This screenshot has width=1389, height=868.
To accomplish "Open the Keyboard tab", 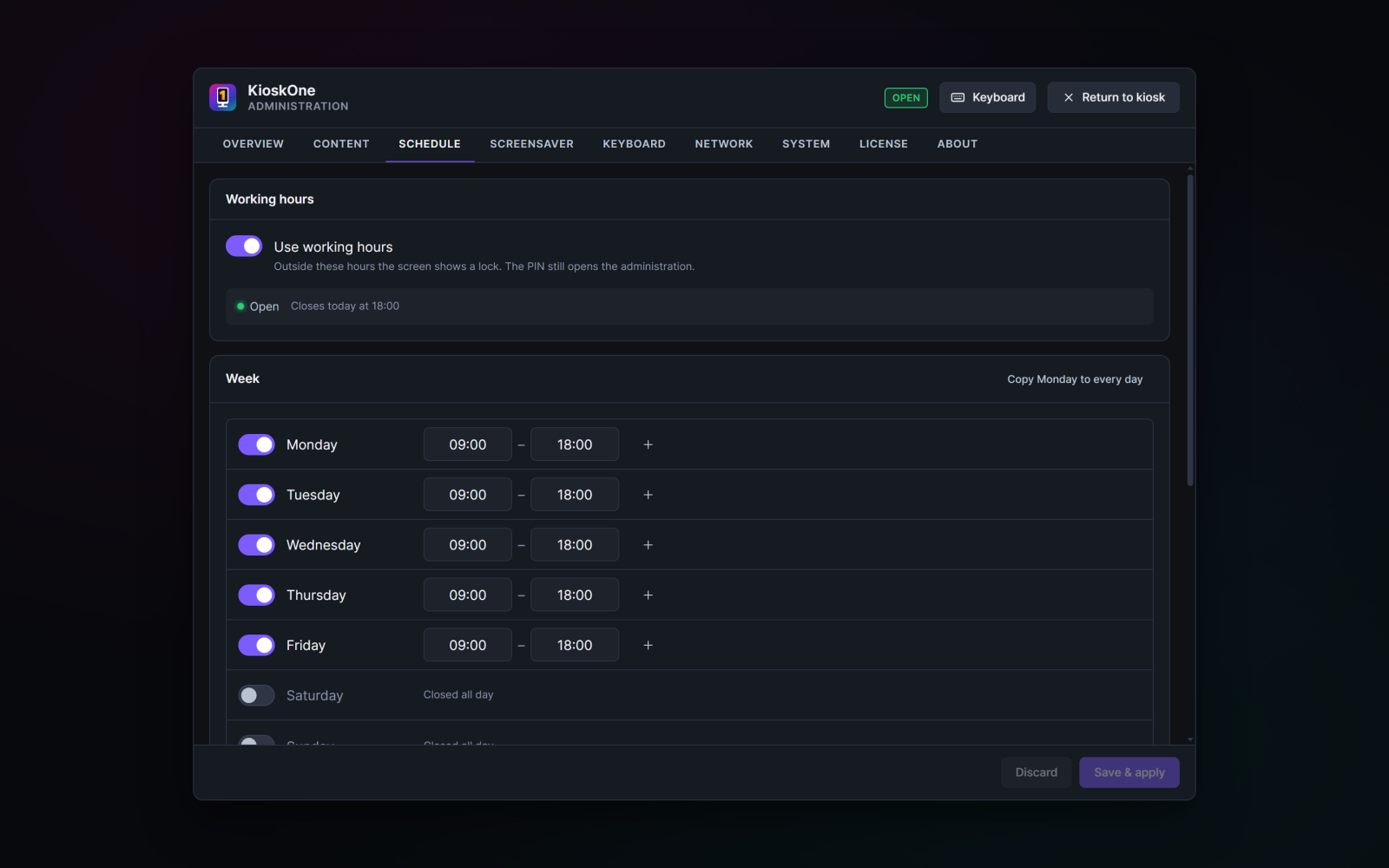I will 635,144.
